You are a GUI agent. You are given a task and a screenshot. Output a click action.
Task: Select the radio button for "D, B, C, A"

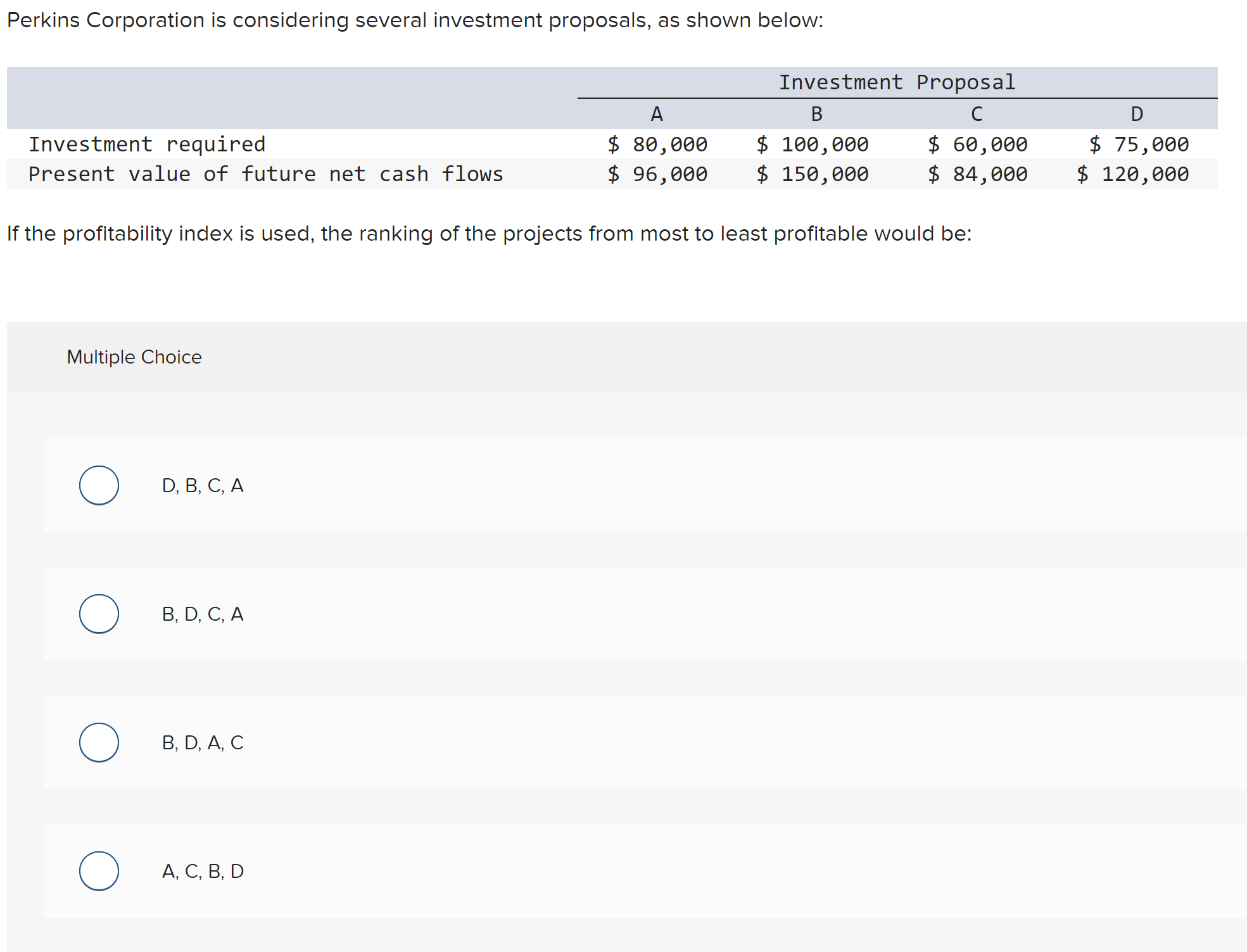click(99, 485)
